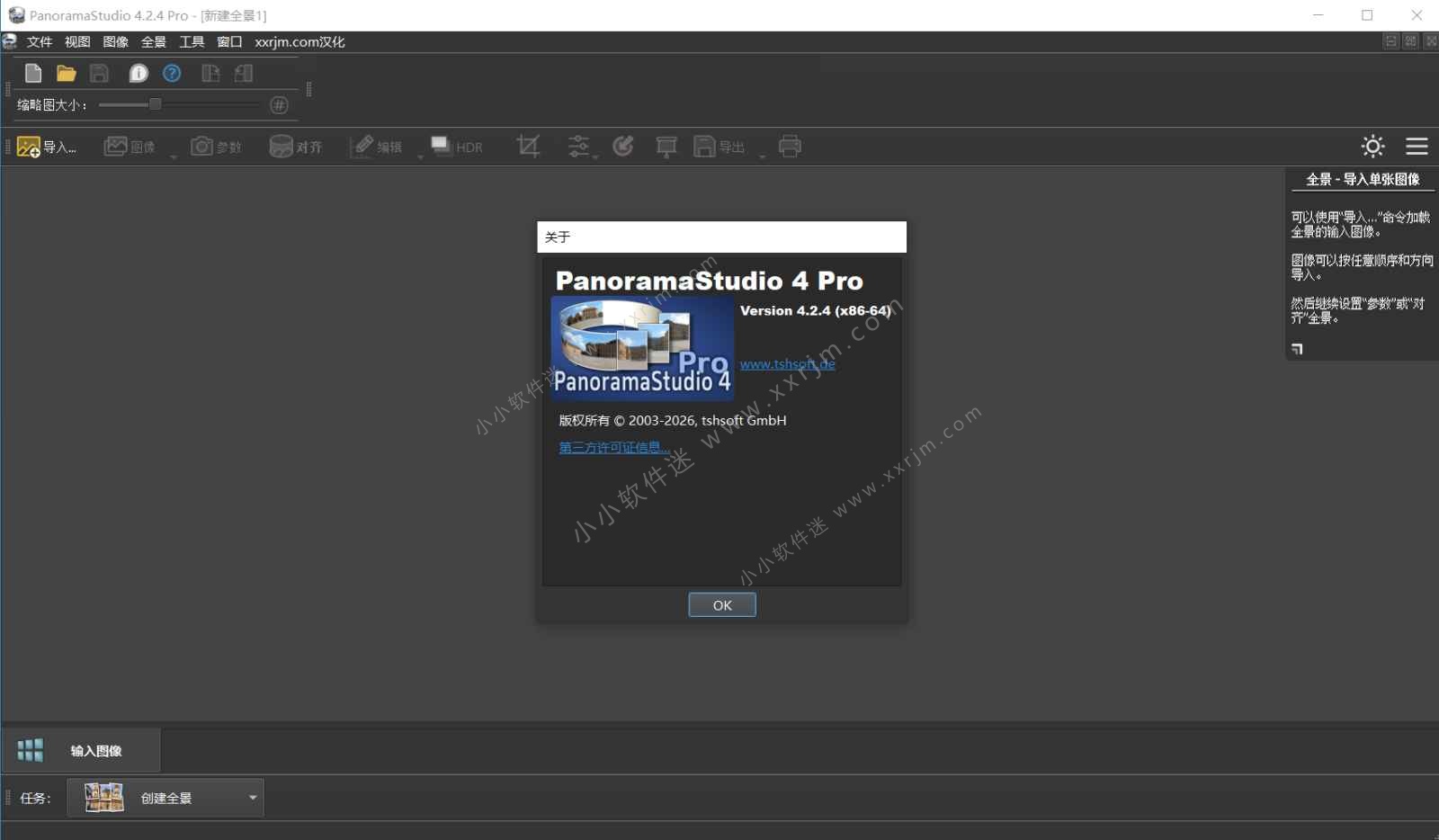
Task: Open the xxrjm.com汉化 menu
Action: [x=299, y=42]
